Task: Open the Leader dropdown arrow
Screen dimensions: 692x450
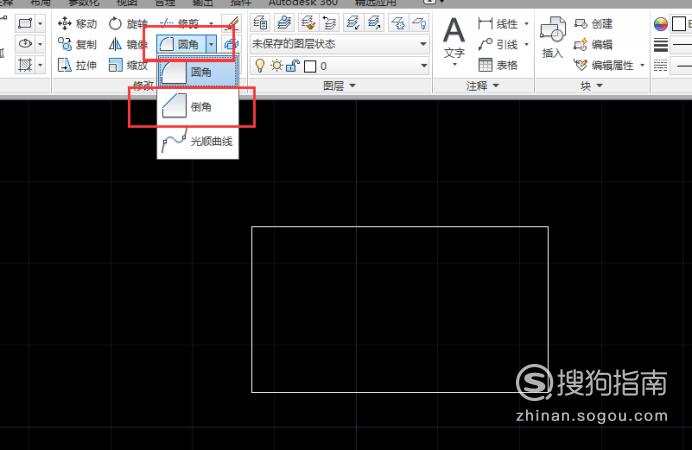Action: point(527,44)
